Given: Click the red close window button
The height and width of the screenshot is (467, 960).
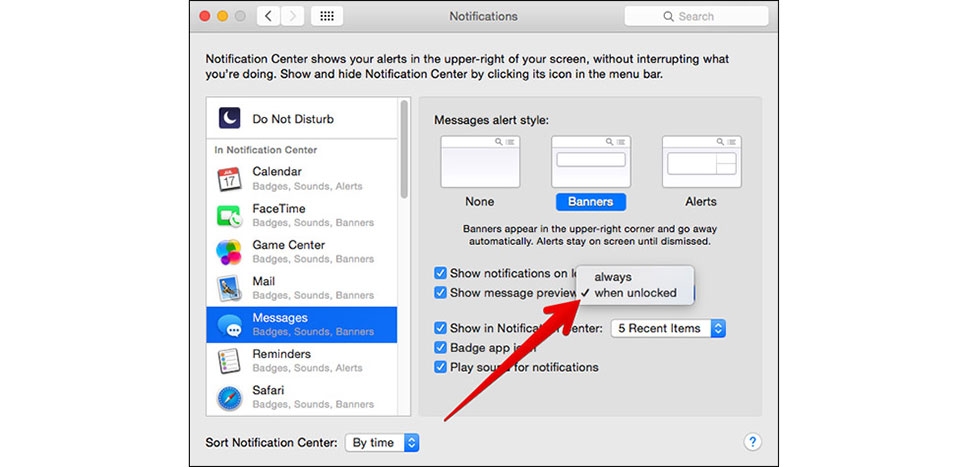Looking at the screenshot, I should 205,17.
